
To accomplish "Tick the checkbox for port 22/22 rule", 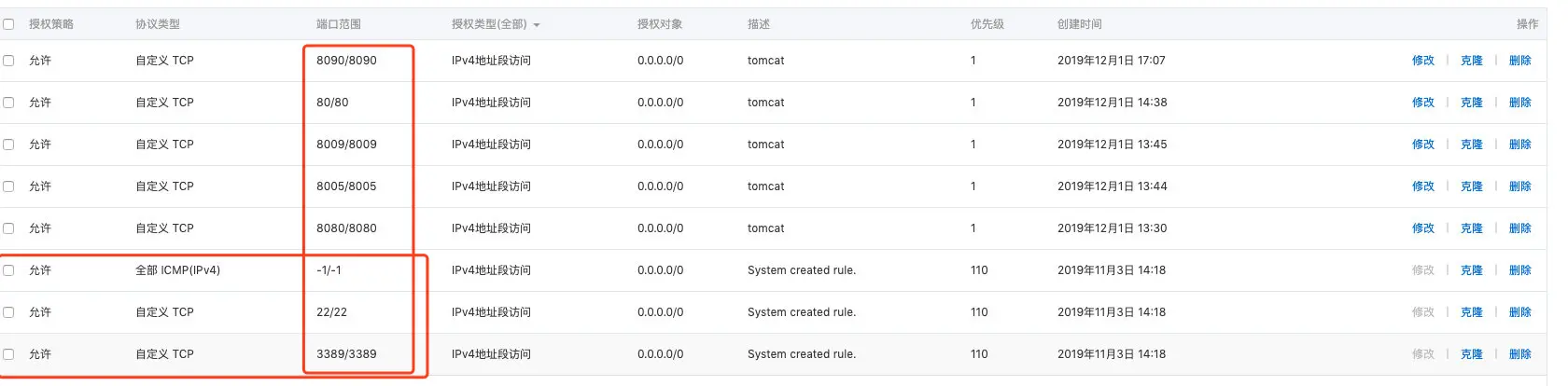I will click(x=8, y=312).
